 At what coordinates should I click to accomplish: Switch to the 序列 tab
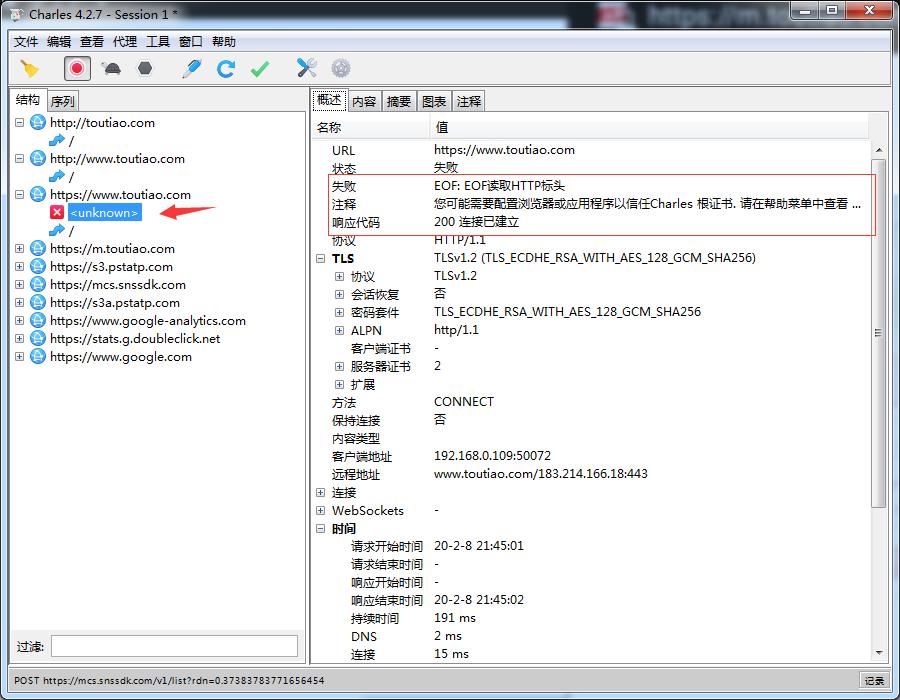point(62,100)
